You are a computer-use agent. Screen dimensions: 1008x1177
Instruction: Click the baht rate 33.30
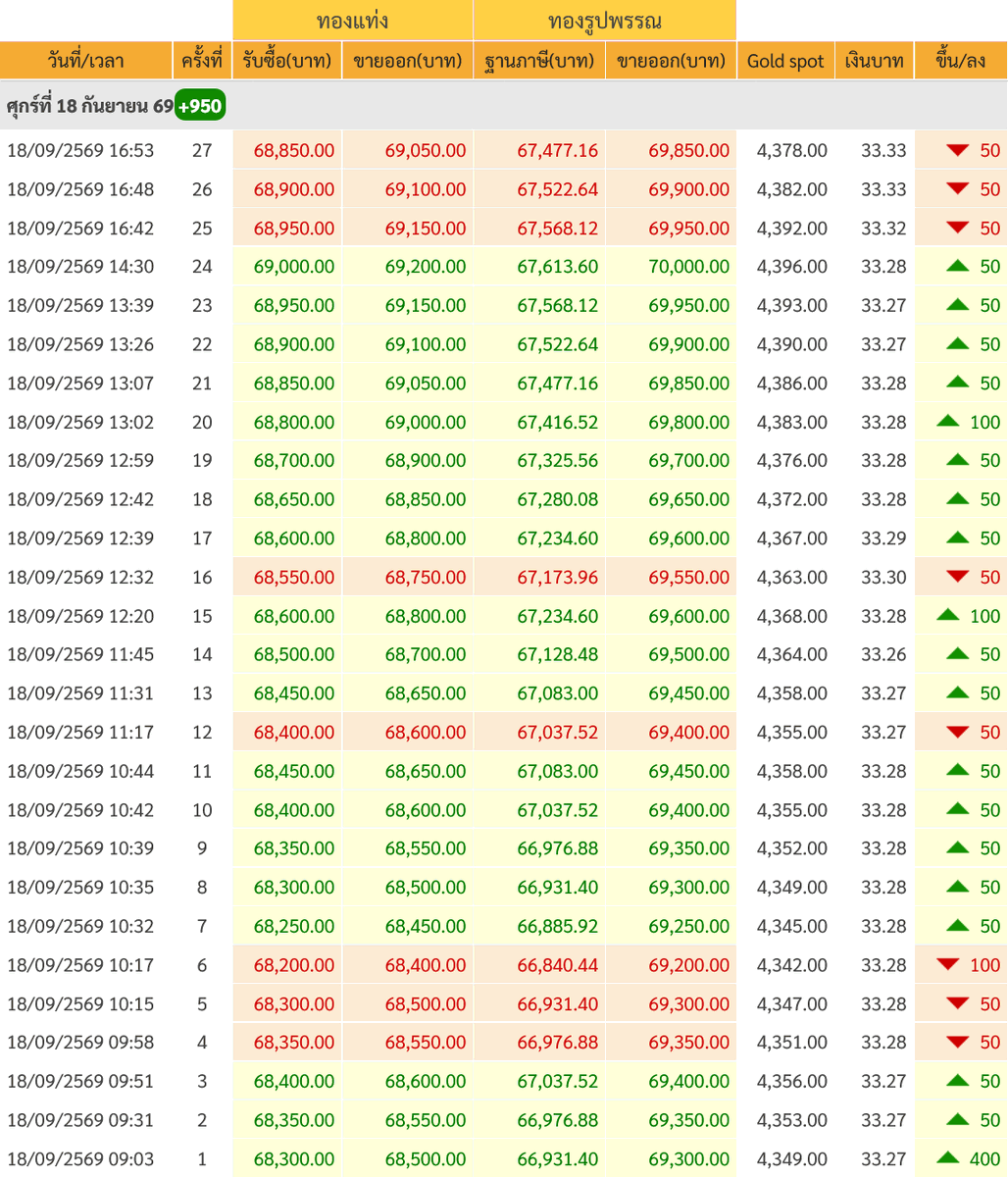pos(883,578)
